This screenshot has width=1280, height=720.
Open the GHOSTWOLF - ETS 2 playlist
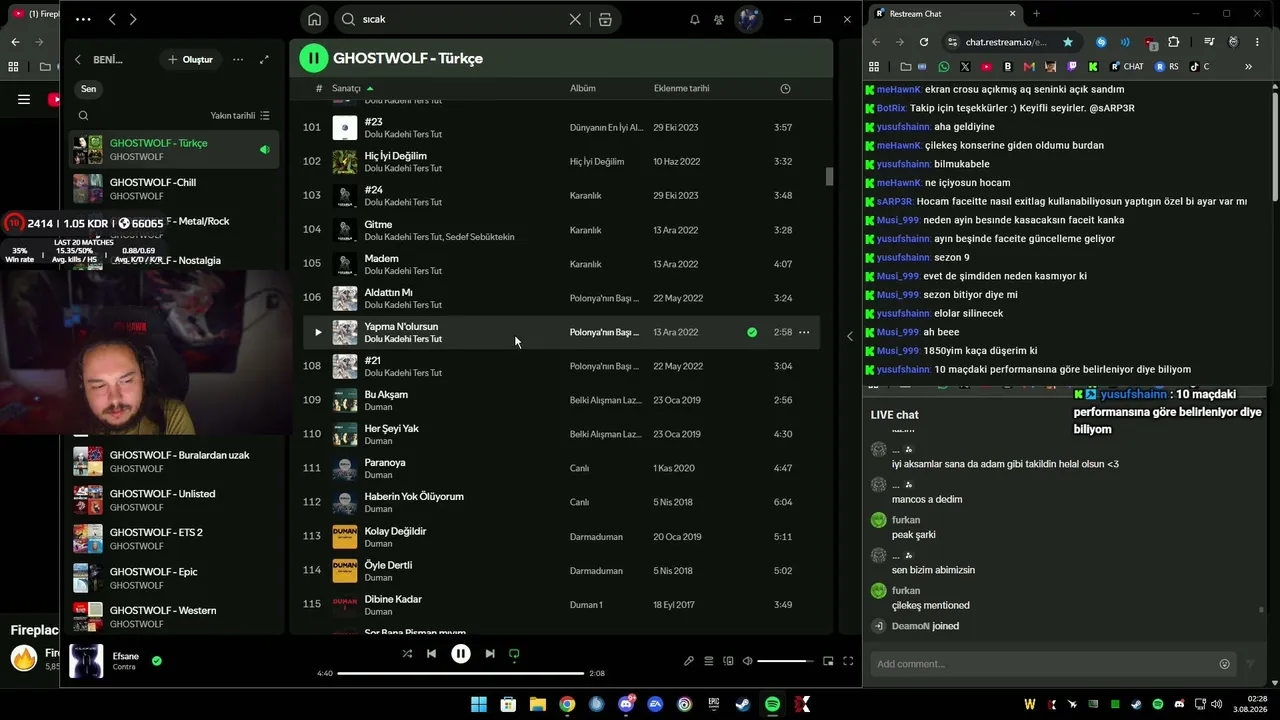click(x=174, y=539)
